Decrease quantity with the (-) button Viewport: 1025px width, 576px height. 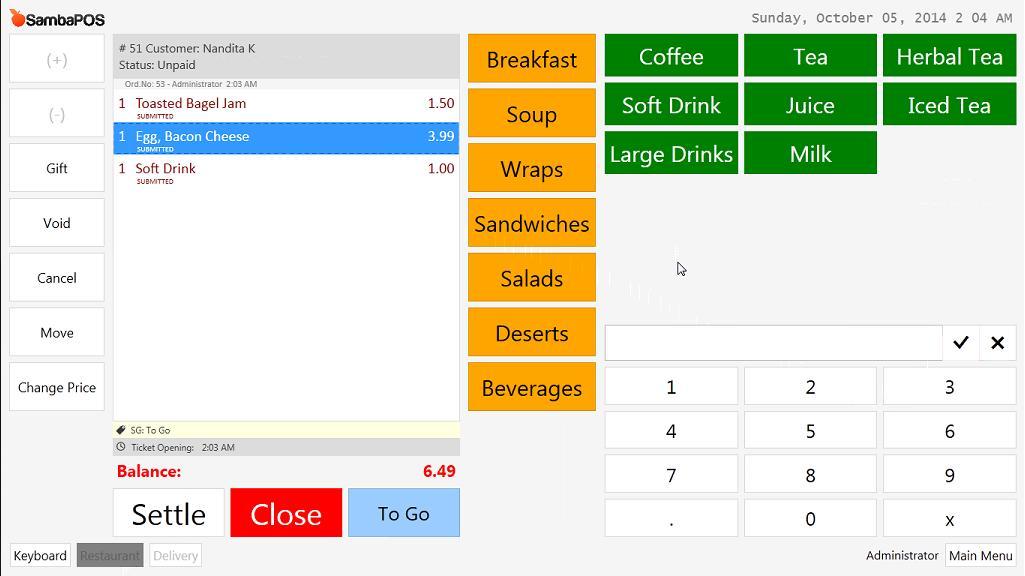(x=57, y=114)
